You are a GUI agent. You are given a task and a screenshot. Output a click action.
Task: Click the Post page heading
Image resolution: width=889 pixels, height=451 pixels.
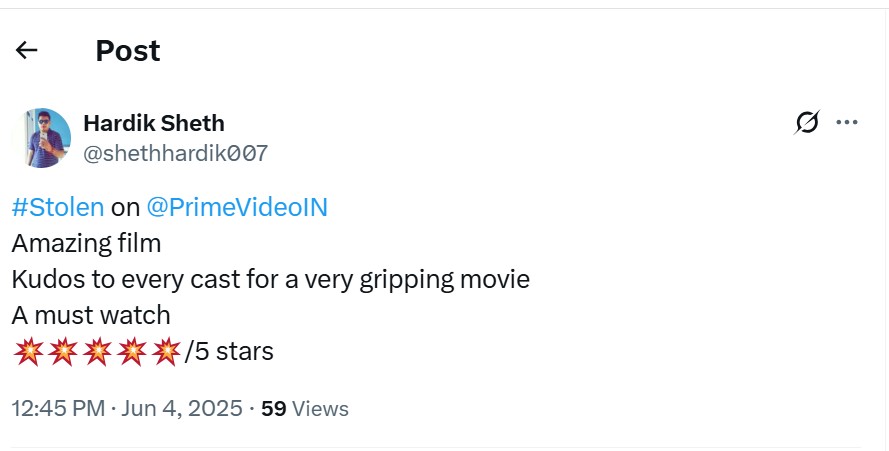(x=128, y=51)
